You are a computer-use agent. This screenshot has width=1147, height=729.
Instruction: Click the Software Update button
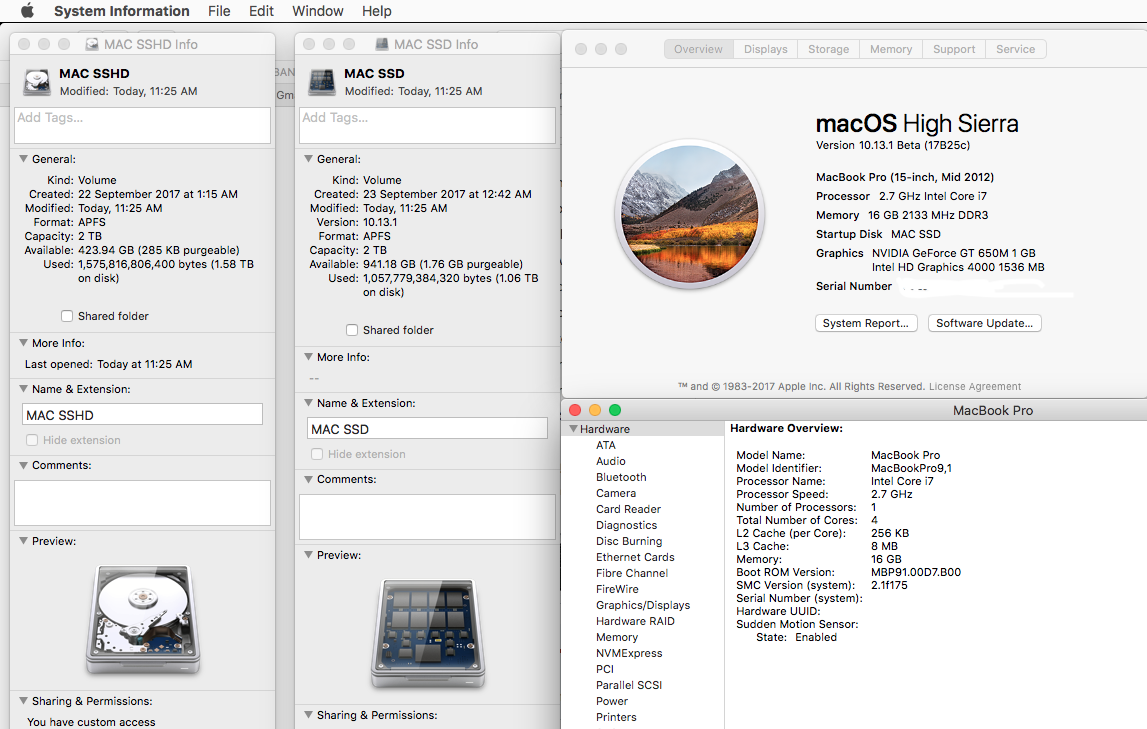coord(985,323)
